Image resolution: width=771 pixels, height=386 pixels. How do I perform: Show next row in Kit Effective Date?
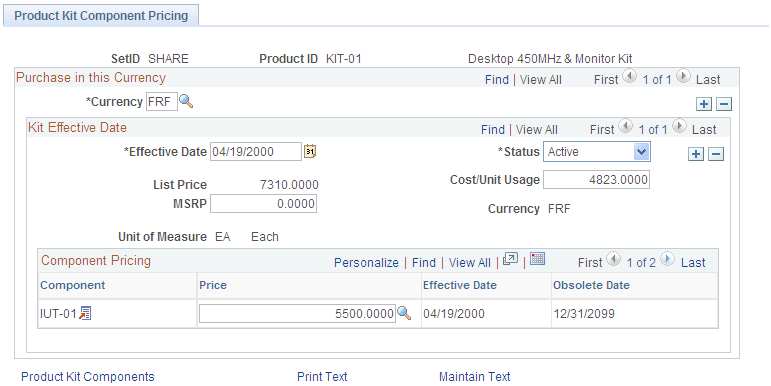tap(679, 126)
